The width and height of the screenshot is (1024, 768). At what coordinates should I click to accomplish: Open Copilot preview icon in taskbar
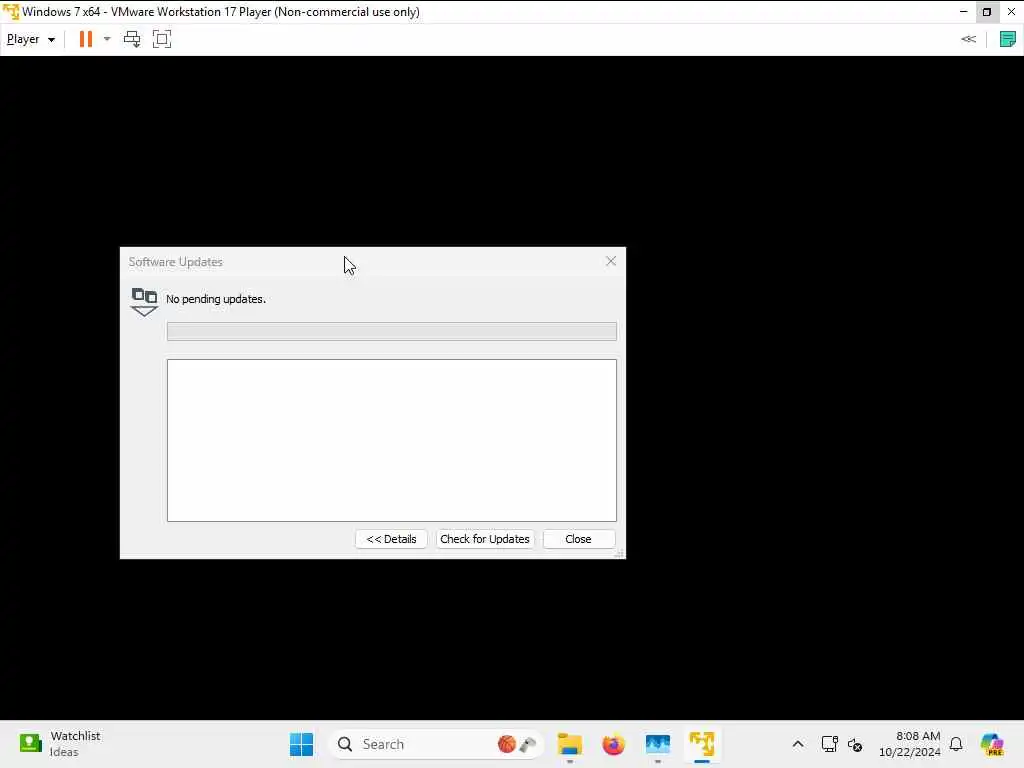(992, 744)
